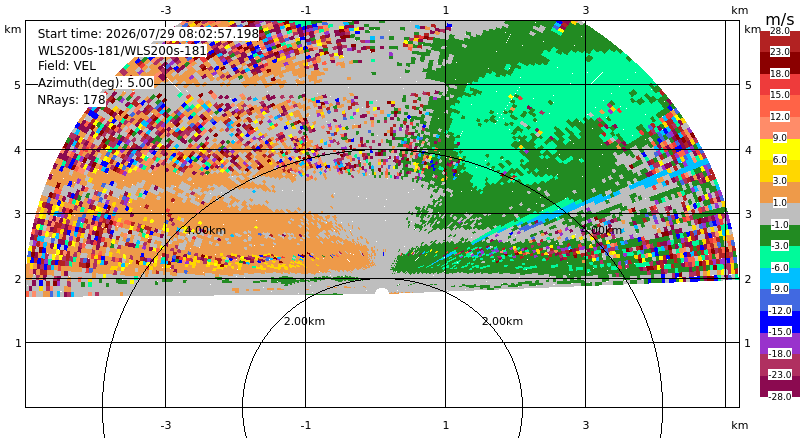Click the m/s colorbar unit title
Image resolution: width=800 pixels, height=438 pixels.
tap(780, 20)
